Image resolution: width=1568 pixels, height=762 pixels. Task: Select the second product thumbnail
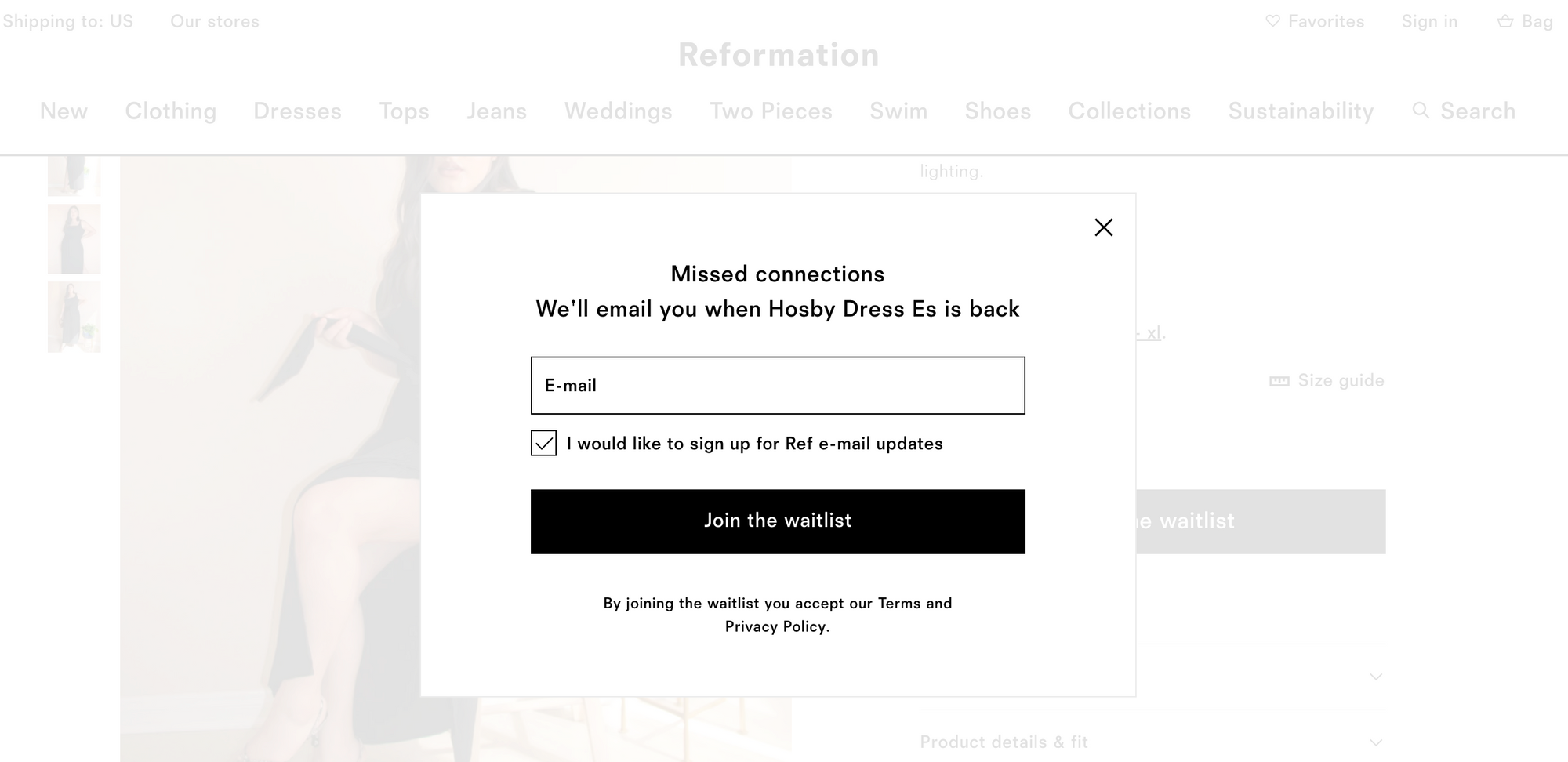click(x=74, y=238)
